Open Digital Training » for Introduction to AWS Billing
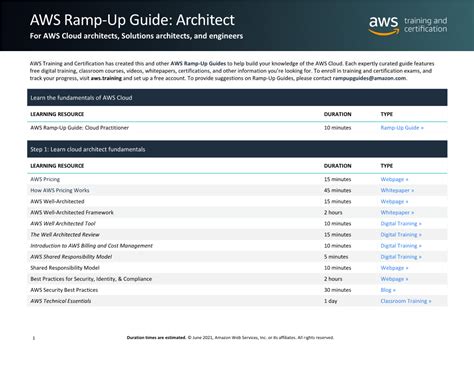This screenshot has width=474, height=366. click(401, 246)
